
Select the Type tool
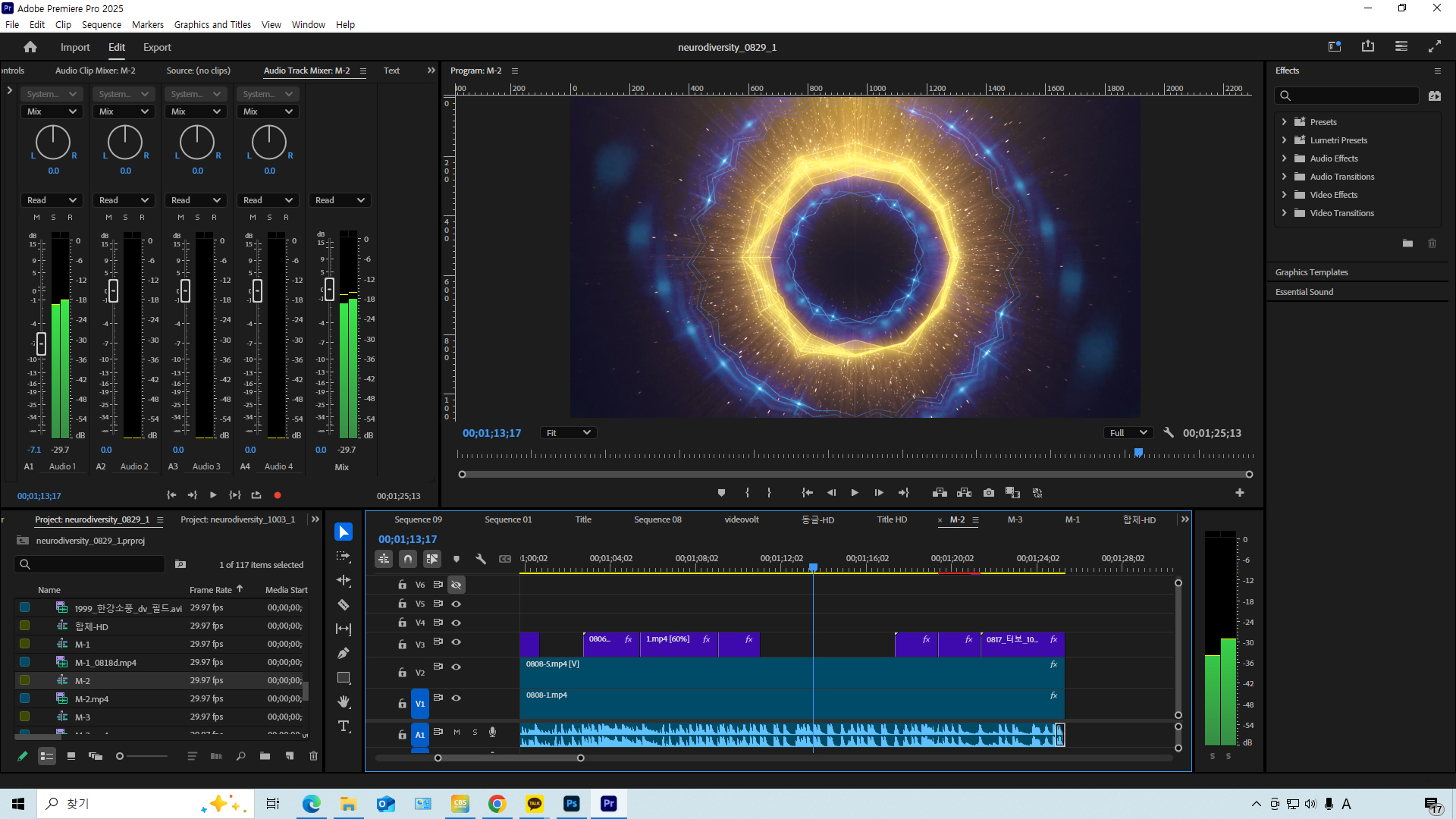point(344,726)
